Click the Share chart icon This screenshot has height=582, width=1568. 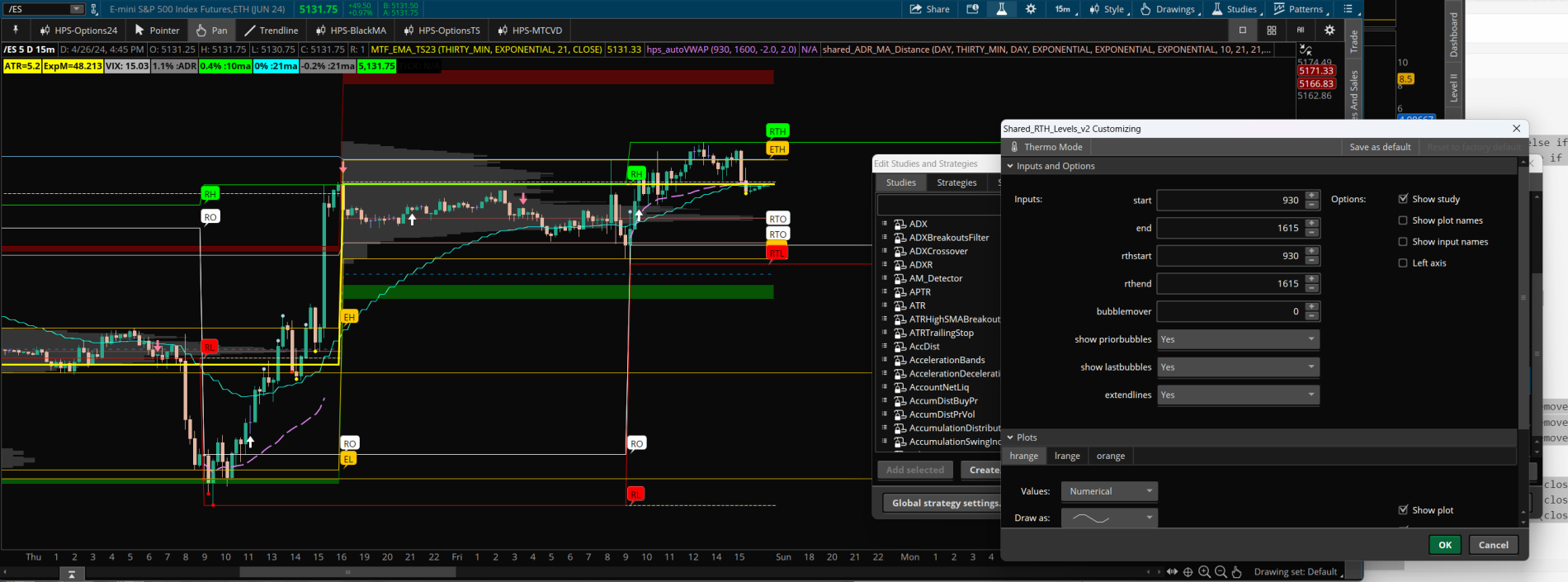[x=929, y=9]
